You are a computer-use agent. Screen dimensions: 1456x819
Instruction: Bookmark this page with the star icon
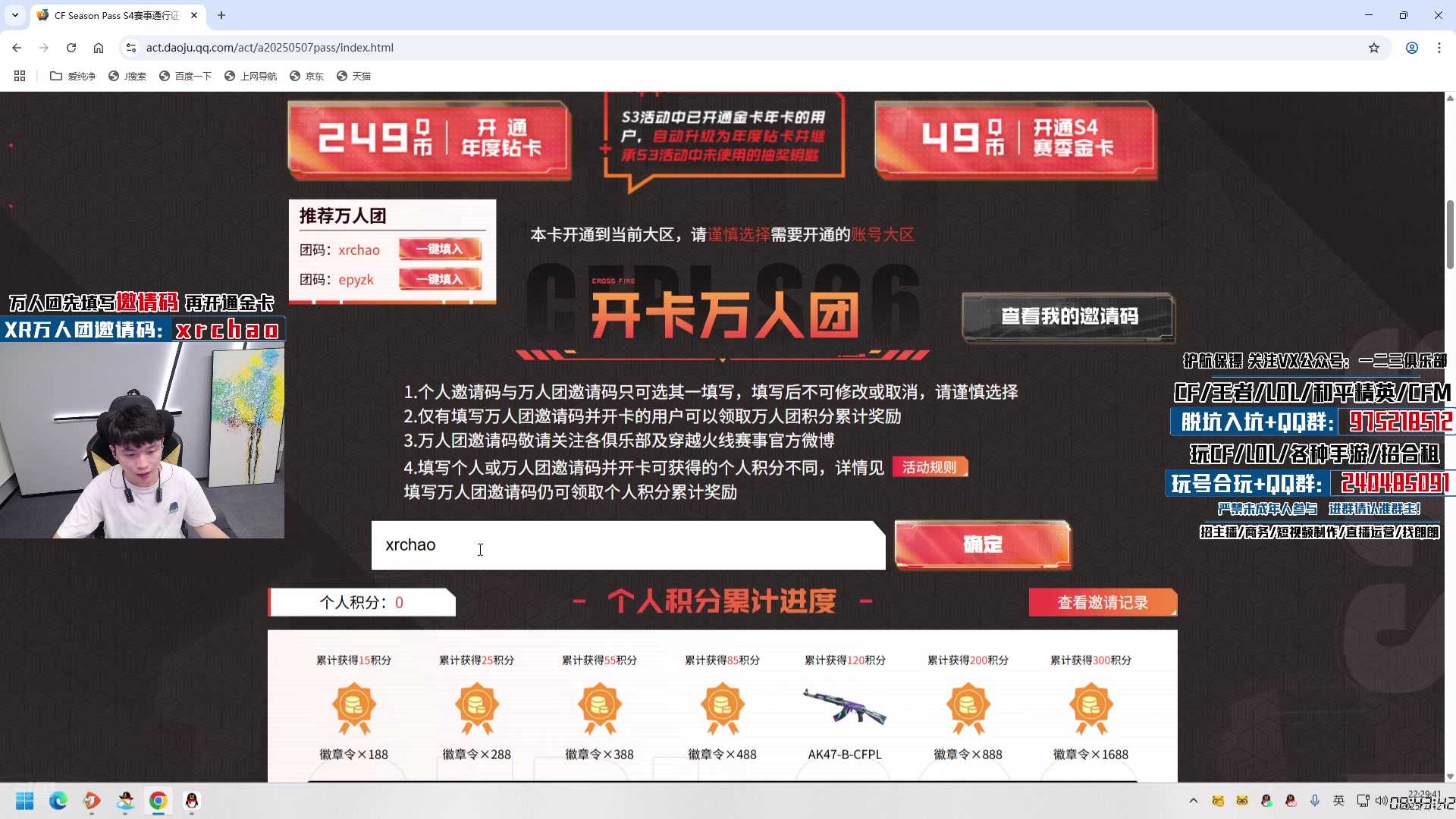click(x=1374, y=48)
